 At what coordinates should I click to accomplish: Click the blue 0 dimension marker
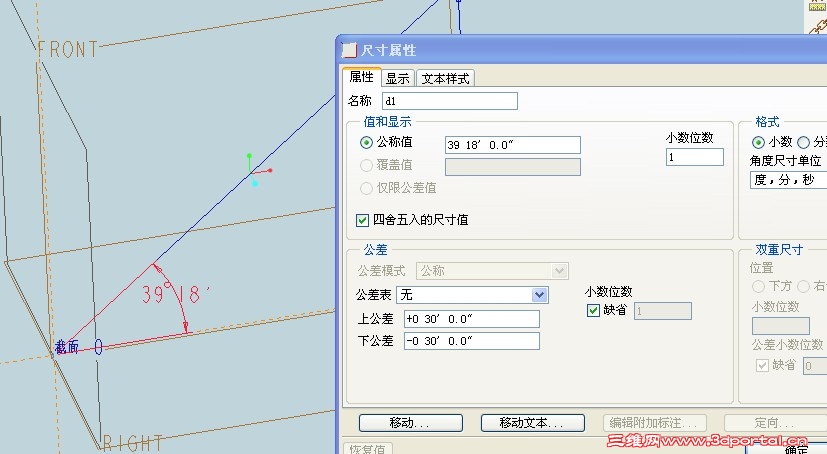click(x=98, y=347)
